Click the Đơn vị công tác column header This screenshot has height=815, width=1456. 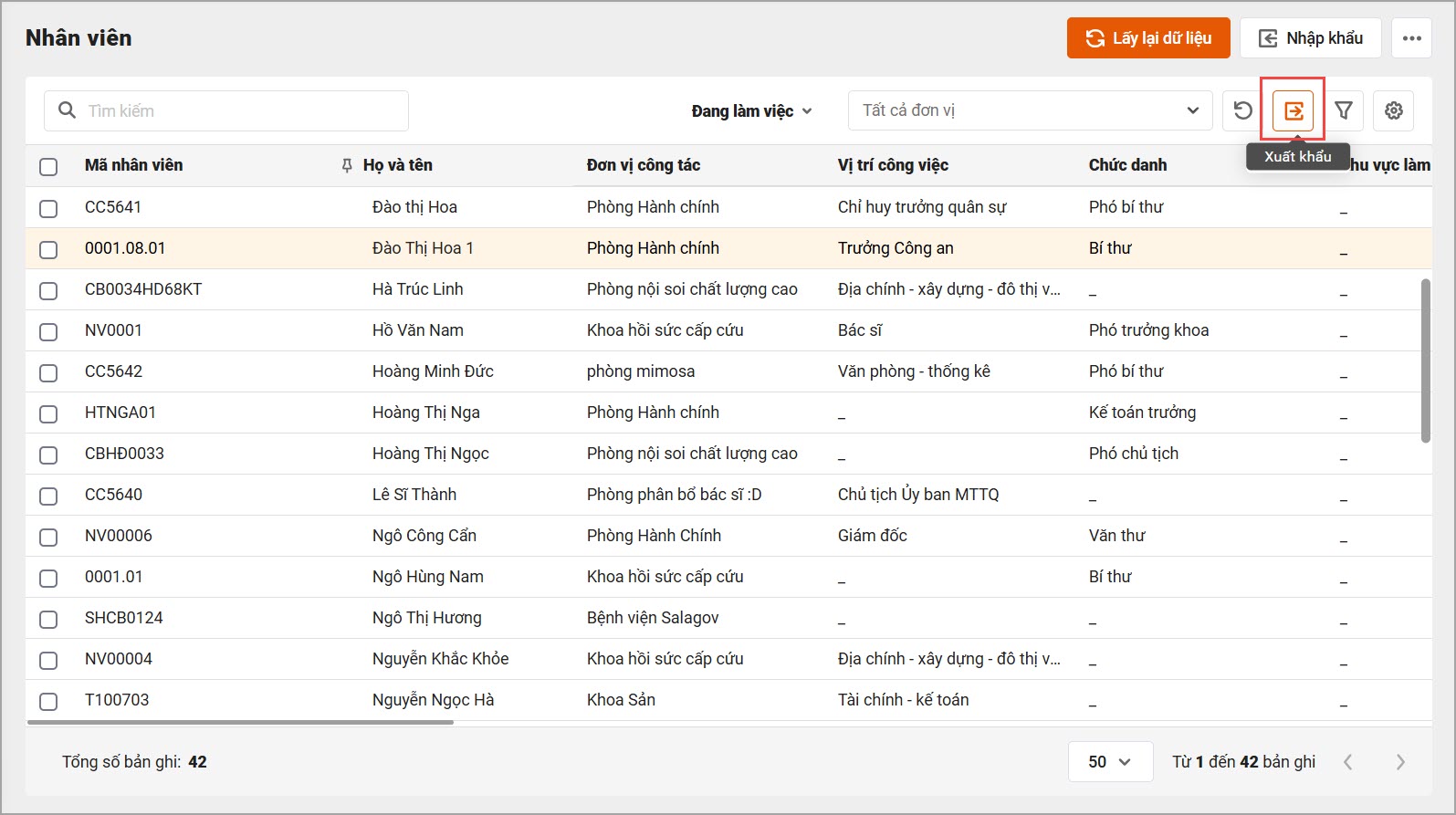643,165
